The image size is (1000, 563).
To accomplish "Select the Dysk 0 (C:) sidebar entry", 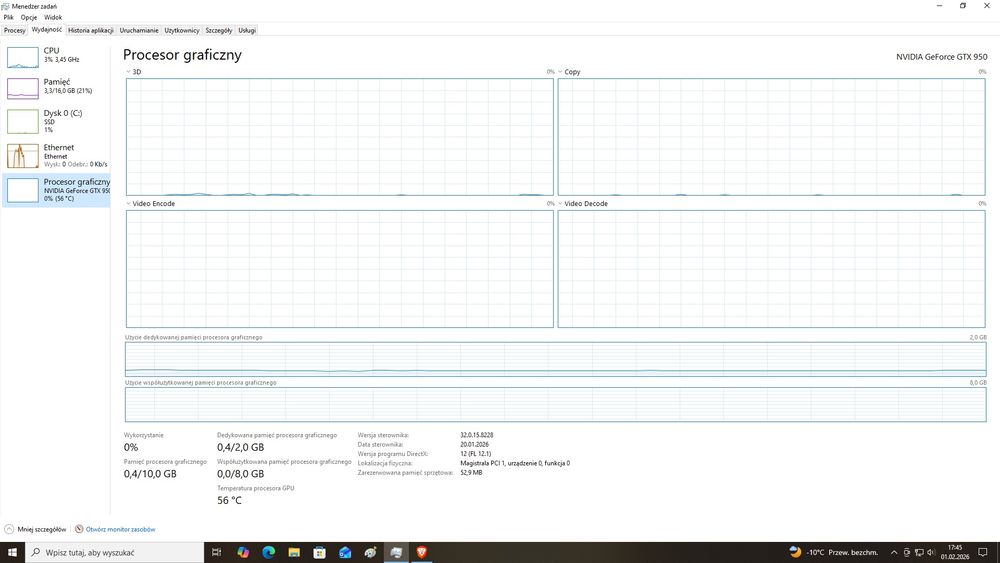I will pyautogui.click(x=56, y=121).
